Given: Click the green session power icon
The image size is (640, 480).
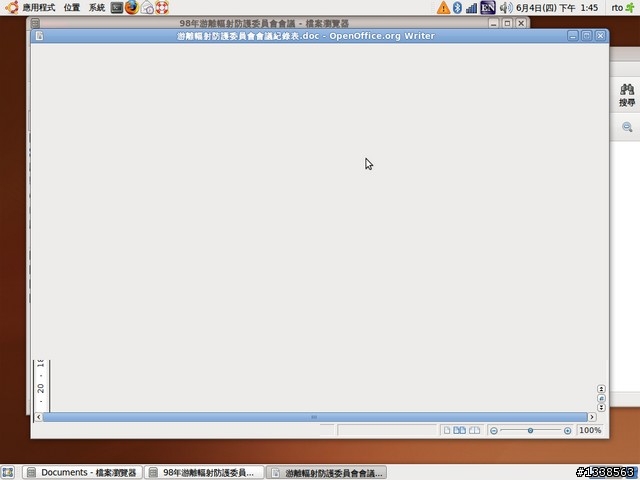Looking at the screenshot, I should (x=630, y=7).
